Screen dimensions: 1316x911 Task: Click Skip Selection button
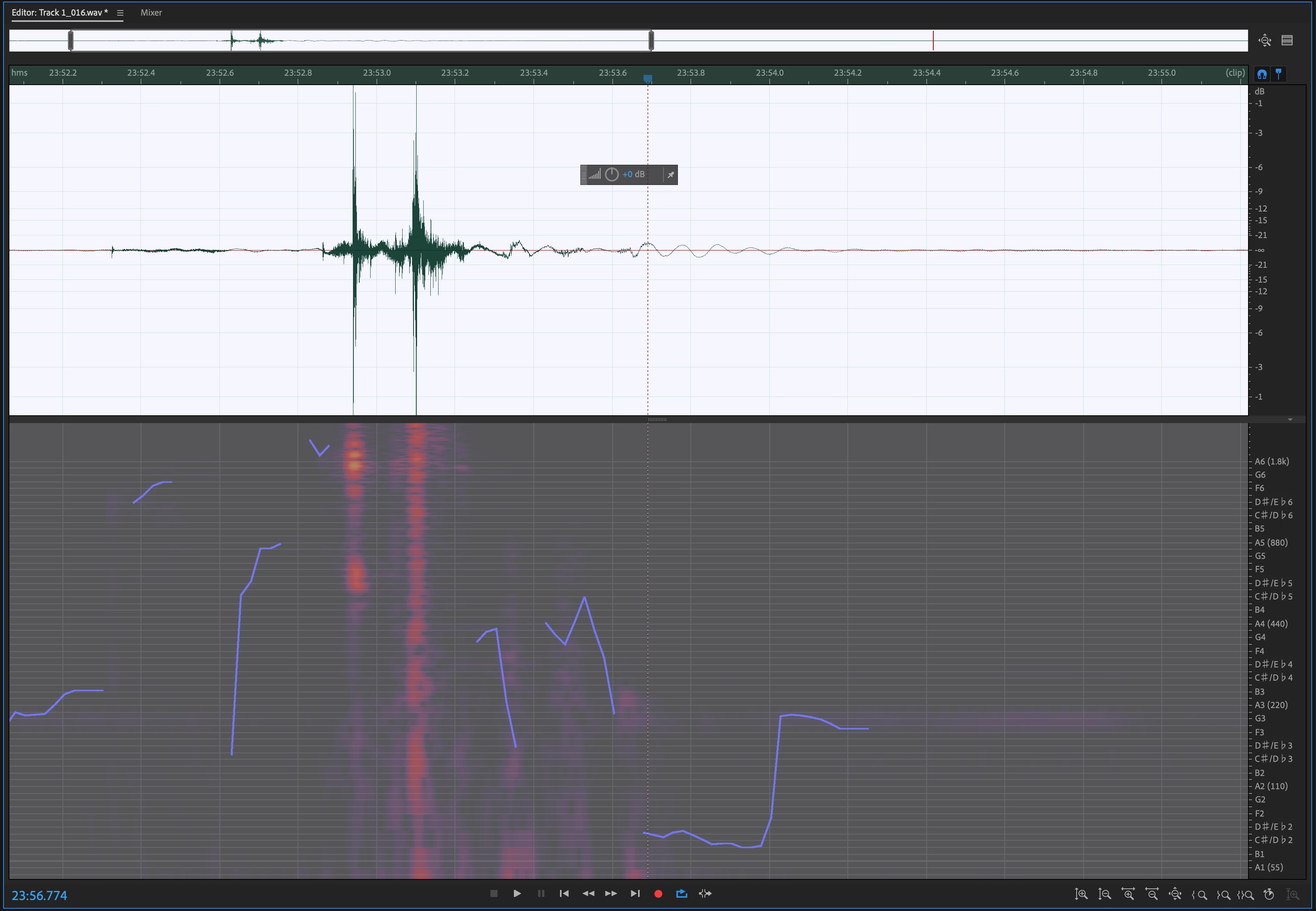pyautogui.click(x=705, y=894)
